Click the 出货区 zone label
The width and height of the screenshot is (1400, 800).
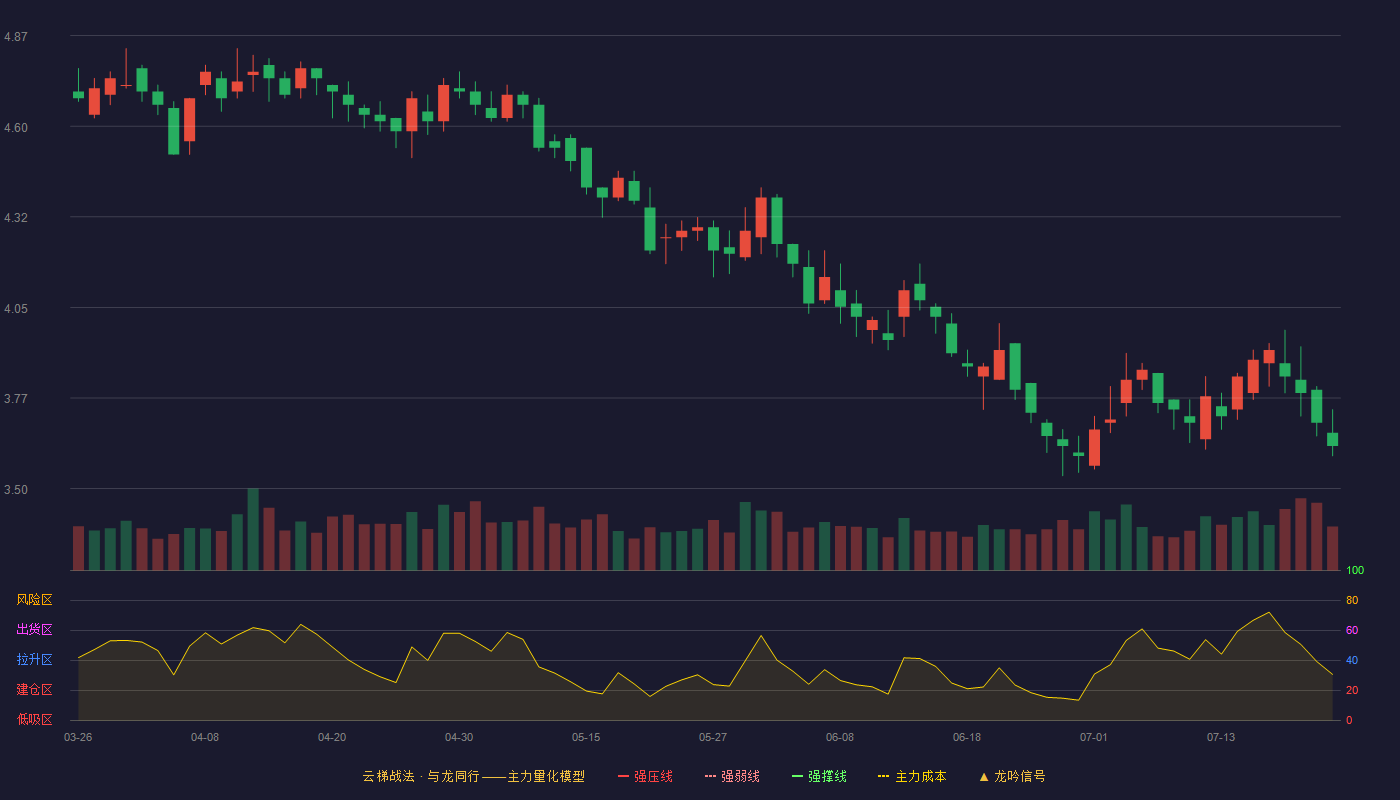34,630
